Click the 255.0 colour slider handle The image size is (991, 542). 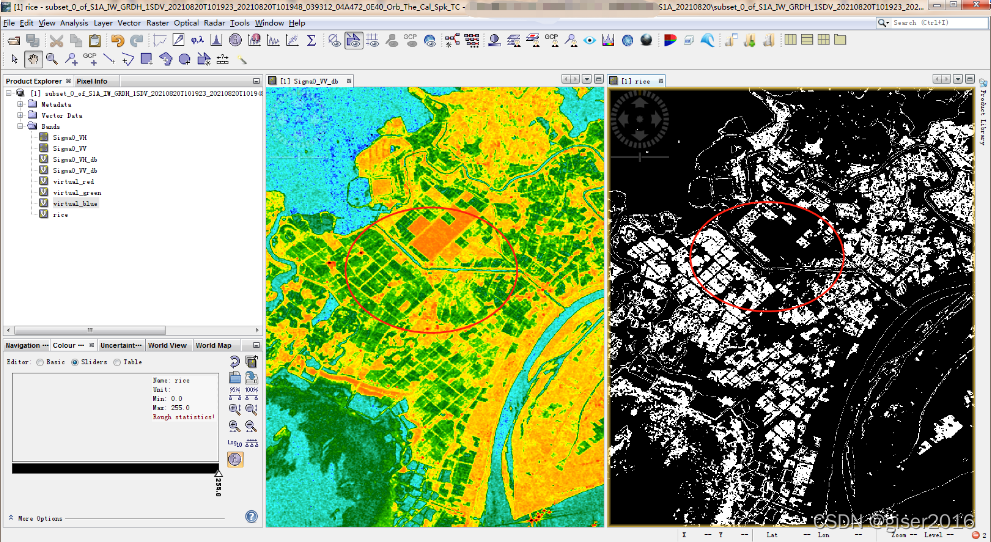pyautogui.click(x=218, y=473)
